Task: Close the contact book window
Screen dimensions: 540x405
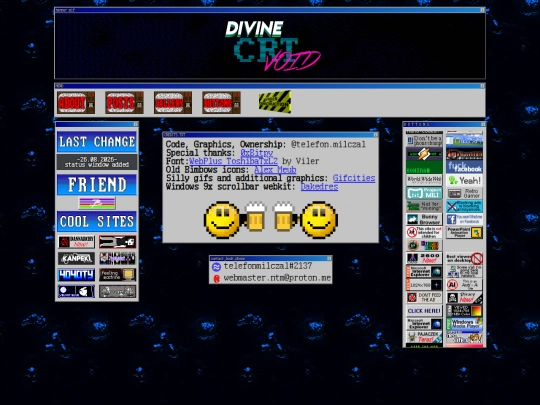Action: [329, 258]
